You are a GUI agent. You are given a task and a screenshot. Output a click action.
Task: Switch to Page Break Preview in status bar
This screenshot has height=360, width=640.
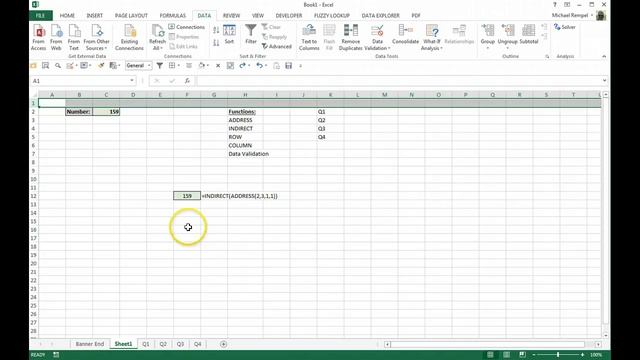522,355
